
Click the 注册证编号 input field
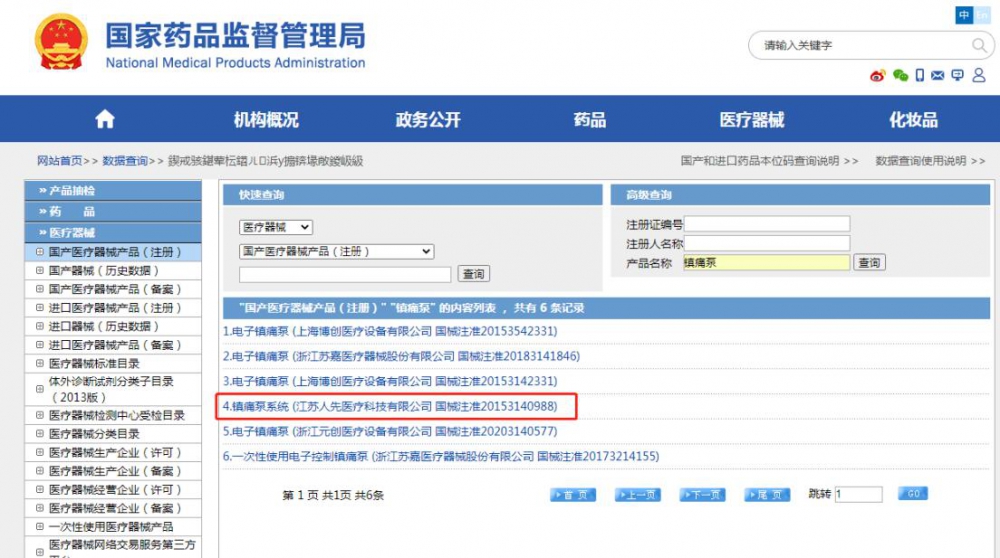[x=766, y=224]
